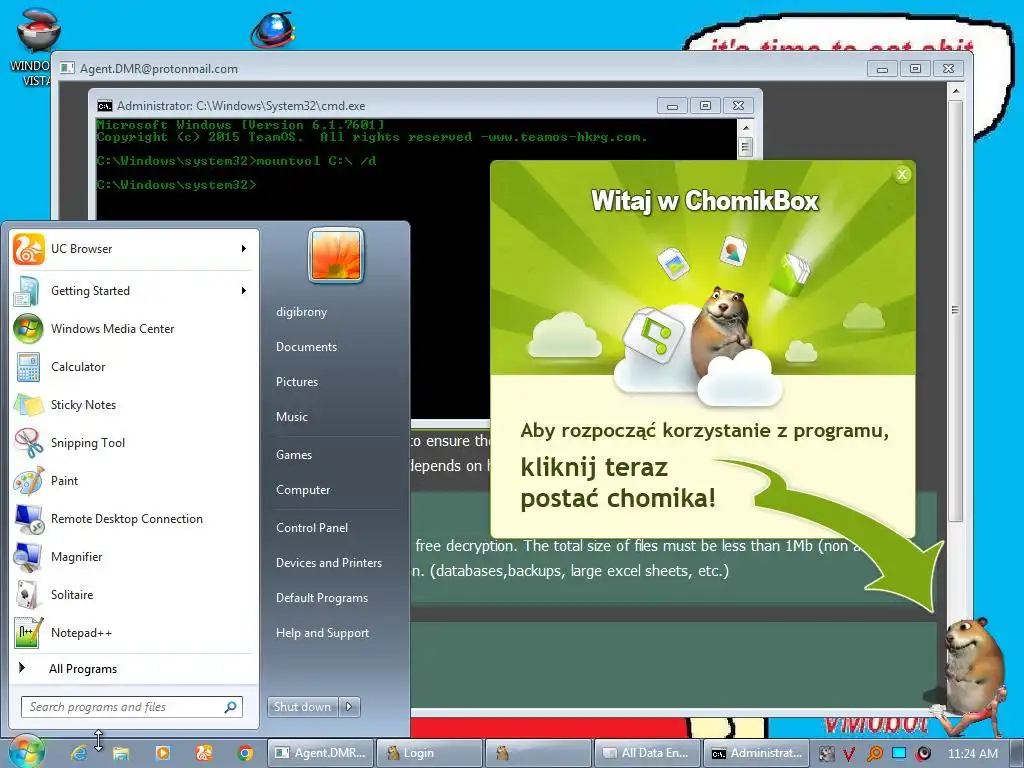Show All Programs list

tap(134, 669)
